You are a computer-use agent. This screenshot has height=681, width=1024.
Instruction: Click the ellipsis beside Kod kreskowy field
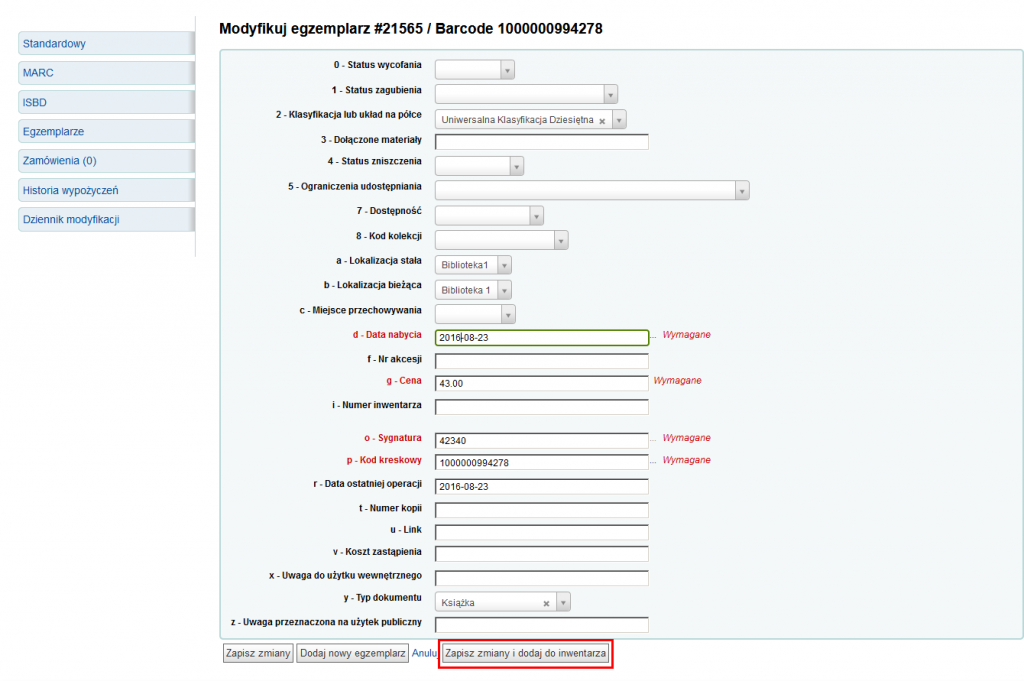coord(654,462)
